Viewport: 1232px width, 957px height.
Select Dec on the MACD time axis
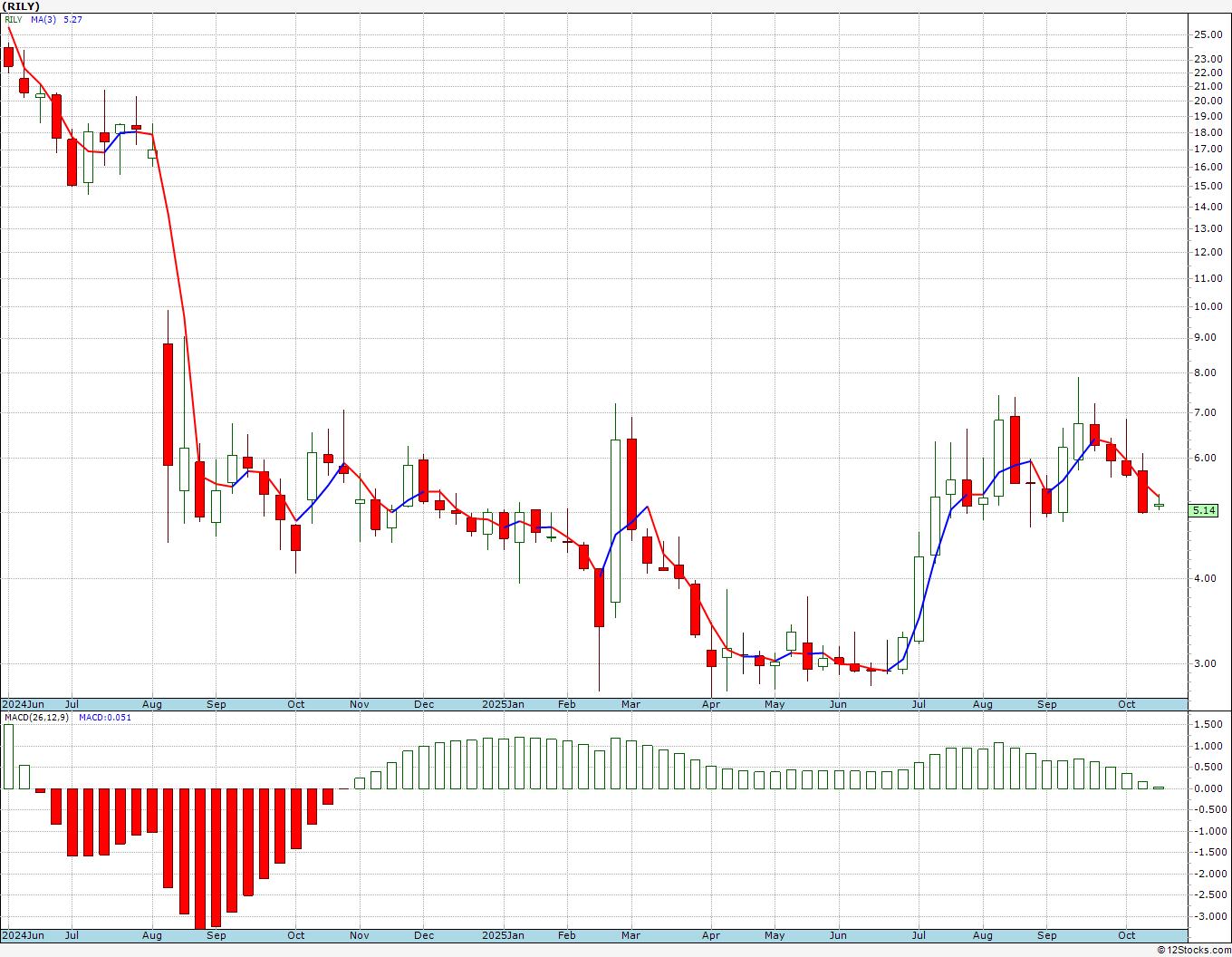pos(424,935)
